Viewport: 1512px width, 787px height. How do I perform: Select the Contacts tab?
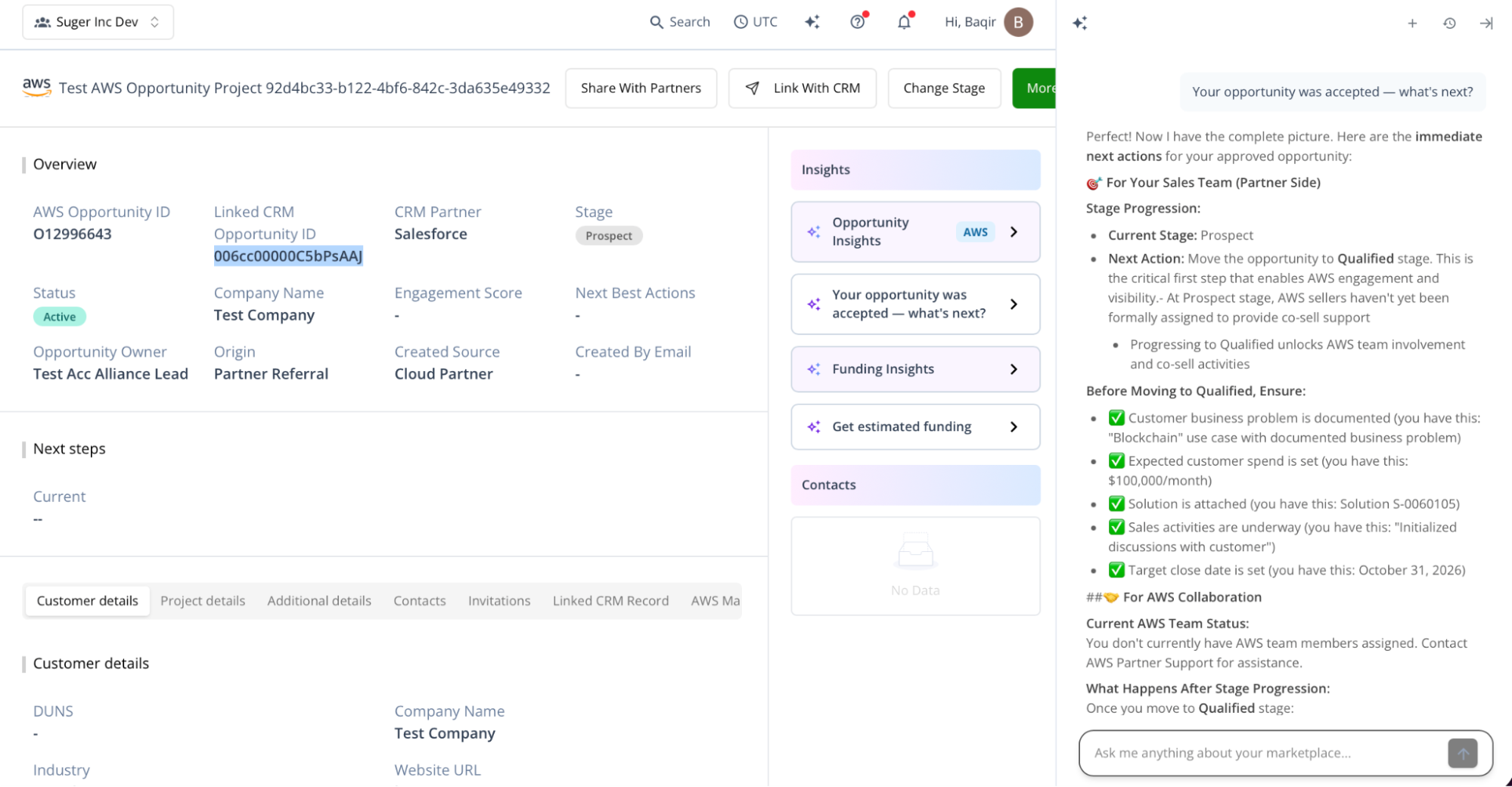click(419, 600)
